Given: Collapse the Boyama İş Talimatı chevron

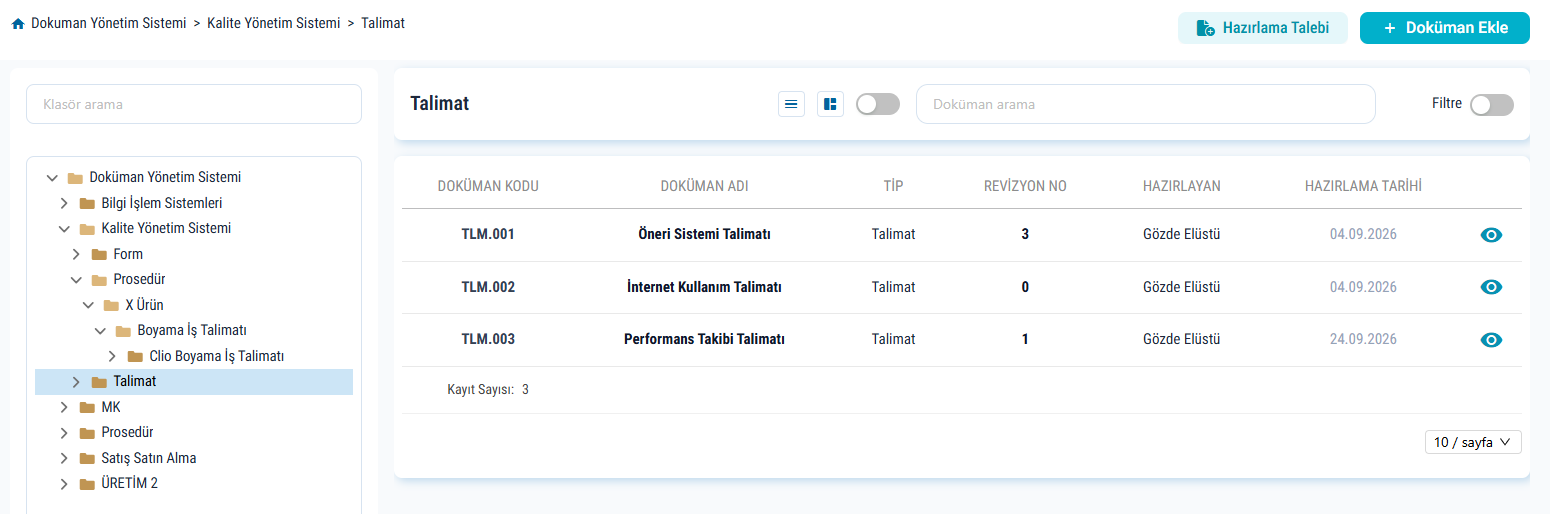Looking at the screenshot, I should pyautogui.click(x=100, y=331).
